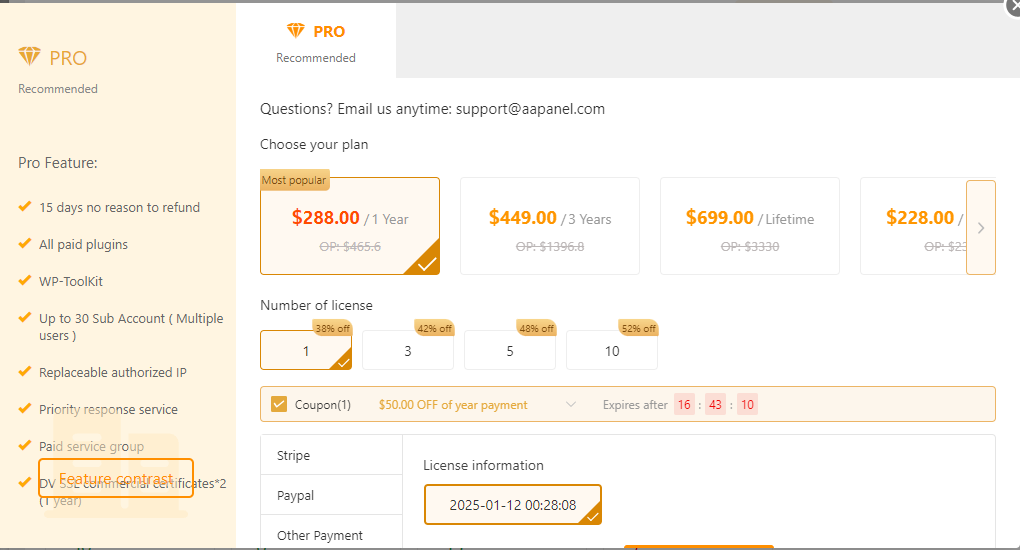Click the checkmark beside "15 days no reason to refund"

click(x=25, y=207)
